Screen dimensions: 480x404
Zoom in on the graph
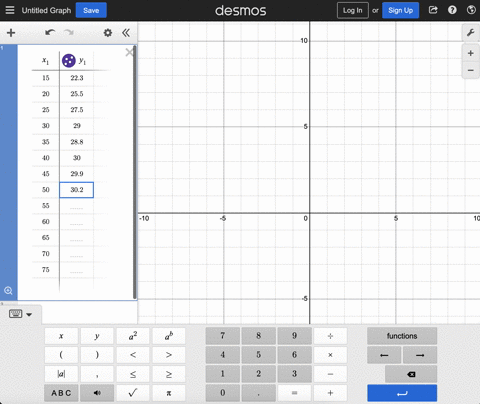point(470,53)
